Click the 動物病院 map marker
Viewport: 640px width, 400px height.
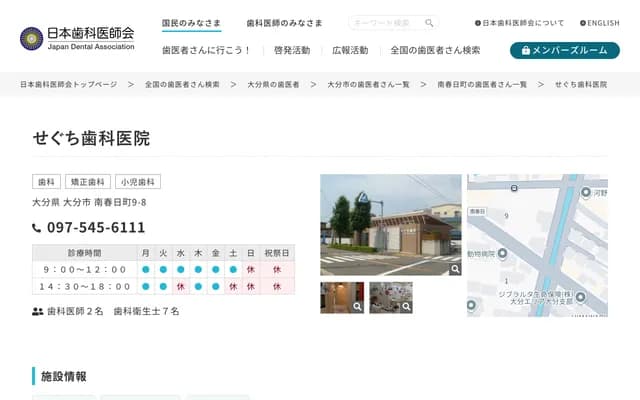502,253
